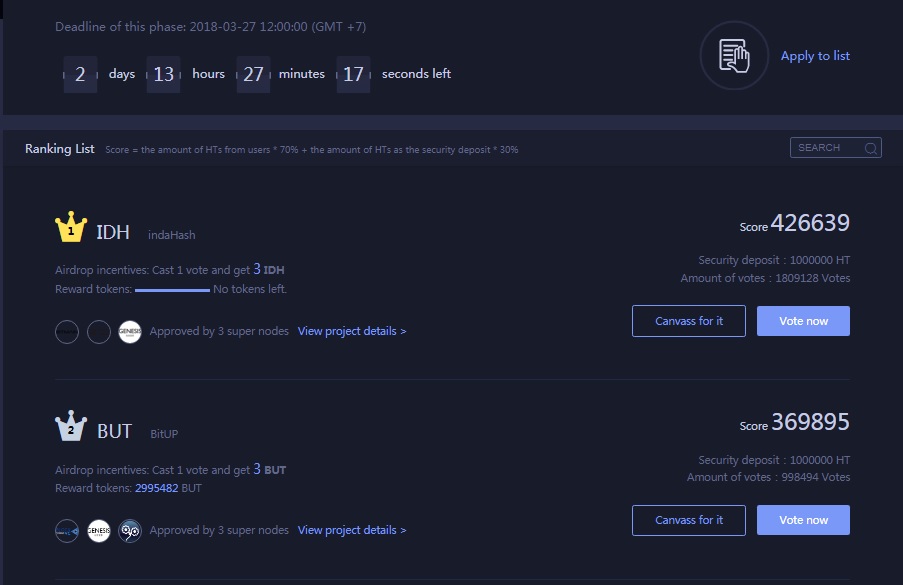Click the BitUP project label

(x=164, y=434)
